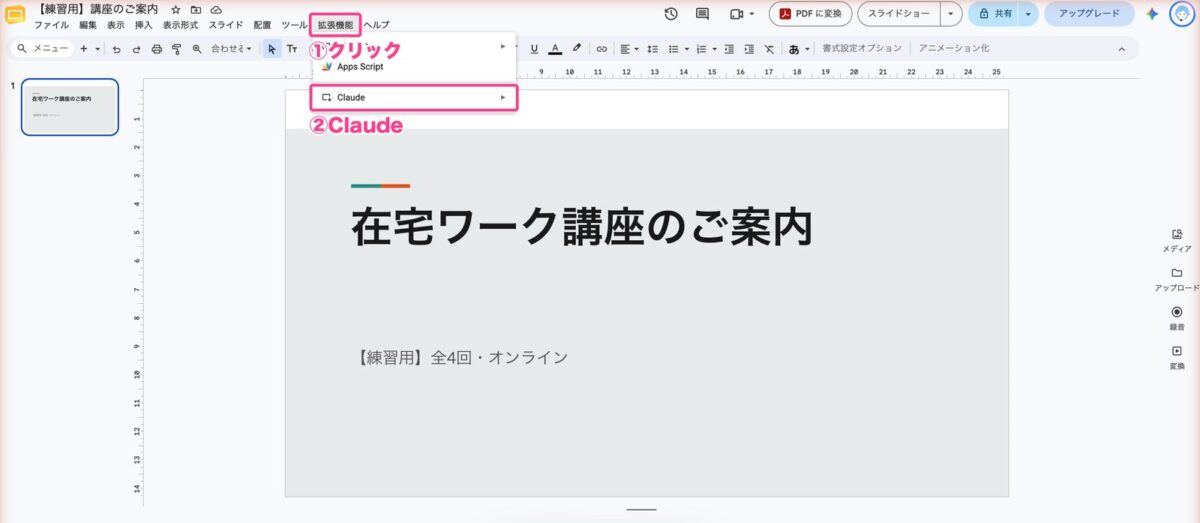1200x523 pixels.
Task: Open the recording side panel
Action: [x=1177, y=318]
